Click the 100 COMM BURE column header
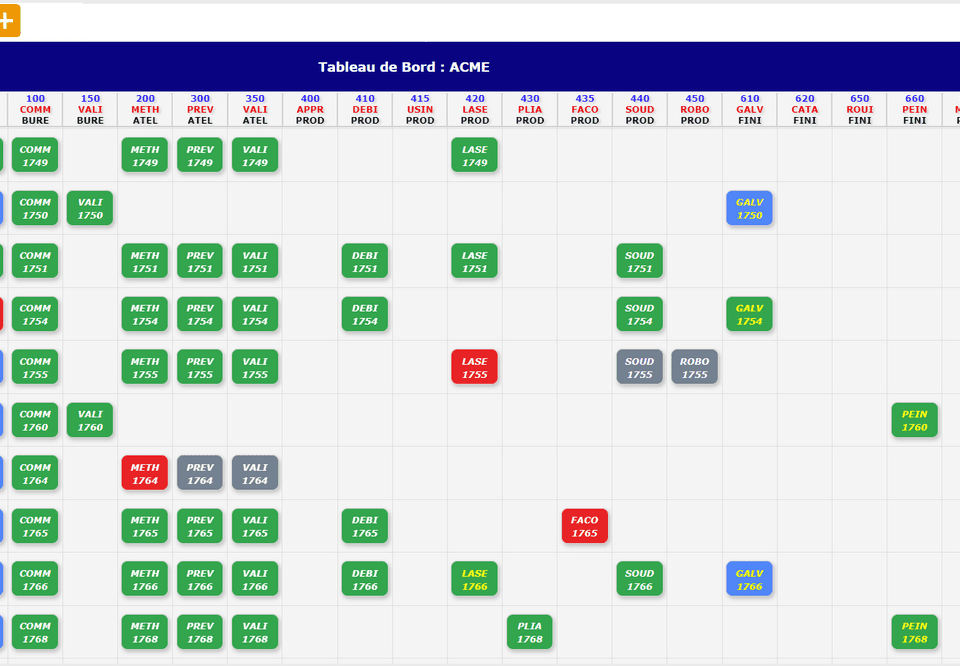Viewport: 960px width, 666px height. 35,110
